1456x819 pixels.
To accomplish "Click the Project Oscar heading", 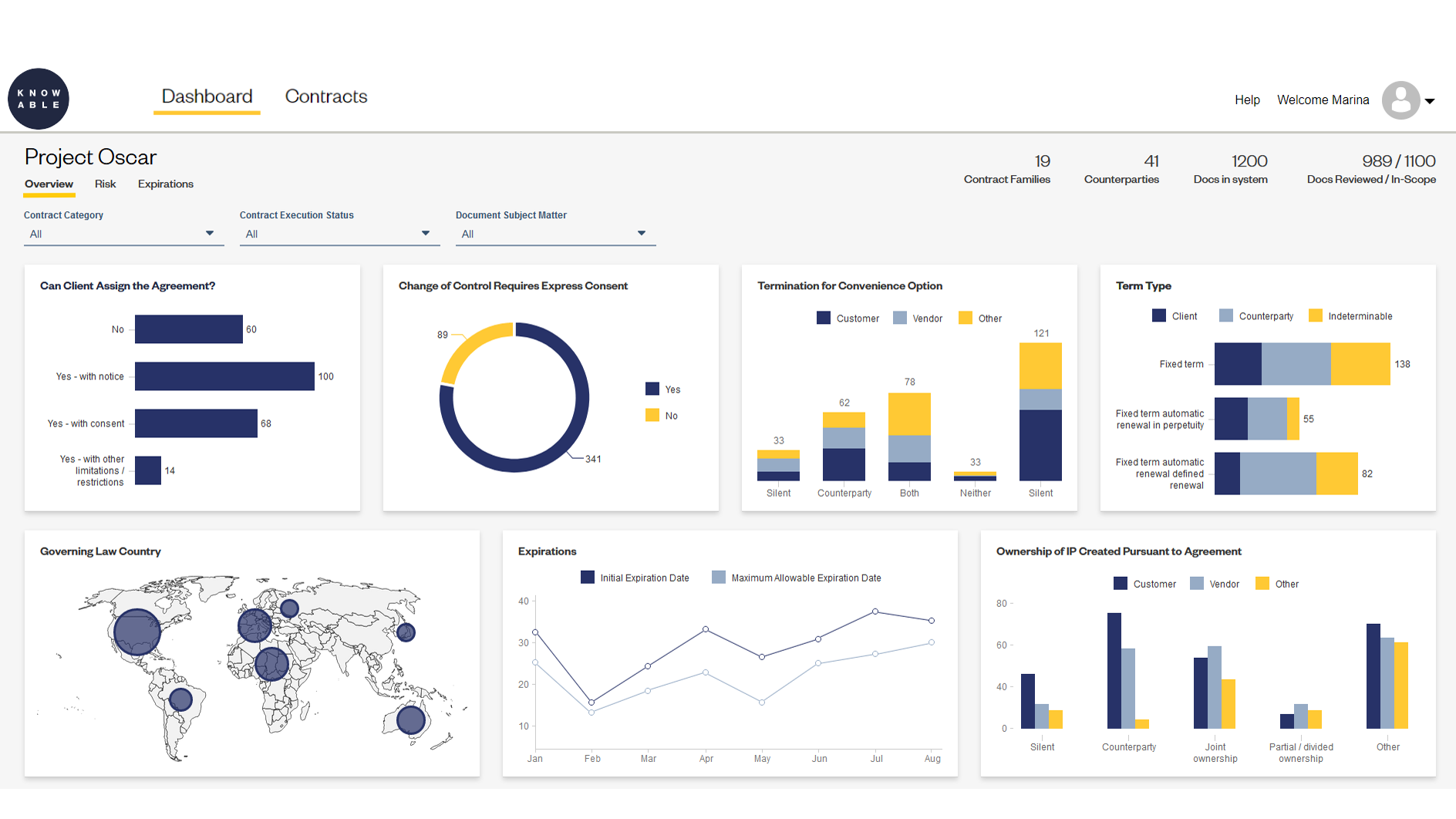I will click(x=90, y=157).
